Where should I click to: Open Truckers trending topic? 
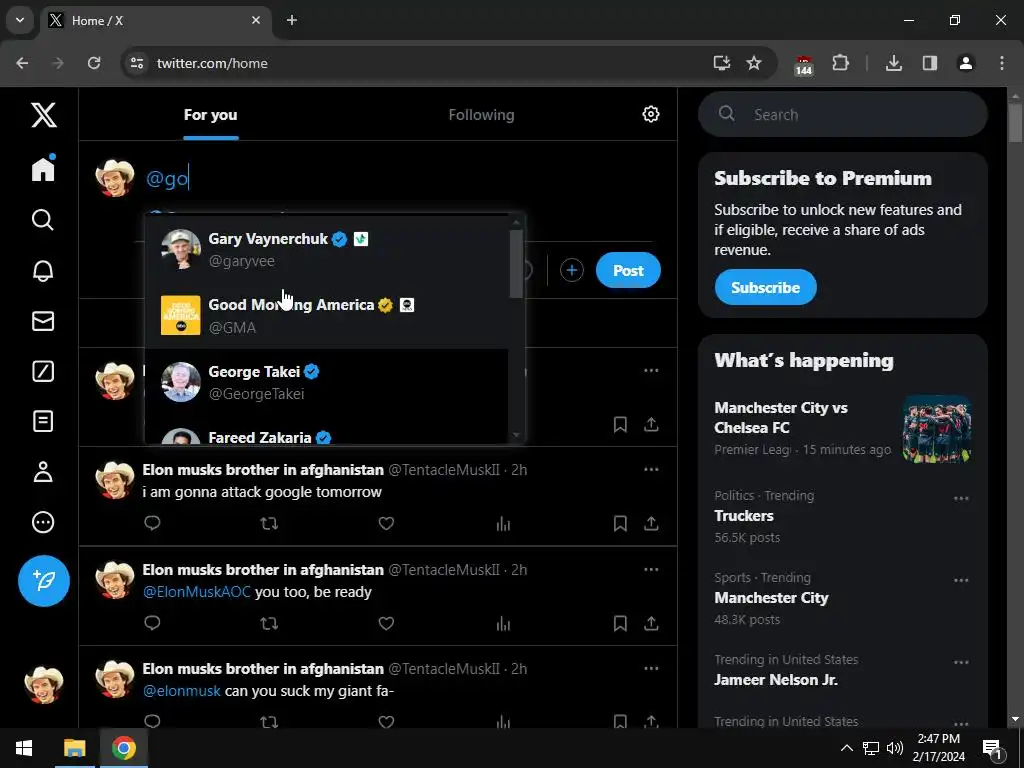click(x=842, y=517)
